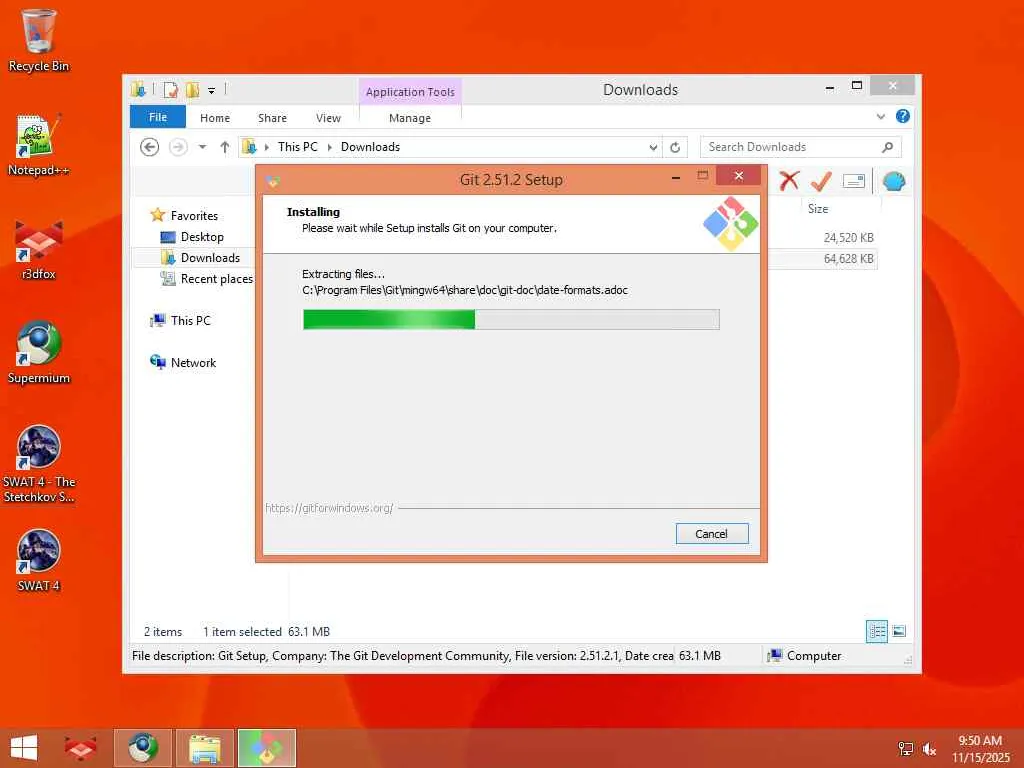The height and width of the screenshot is (768, 1024).
Task: Switch to details view layout icon
Action: click(877, 631)
